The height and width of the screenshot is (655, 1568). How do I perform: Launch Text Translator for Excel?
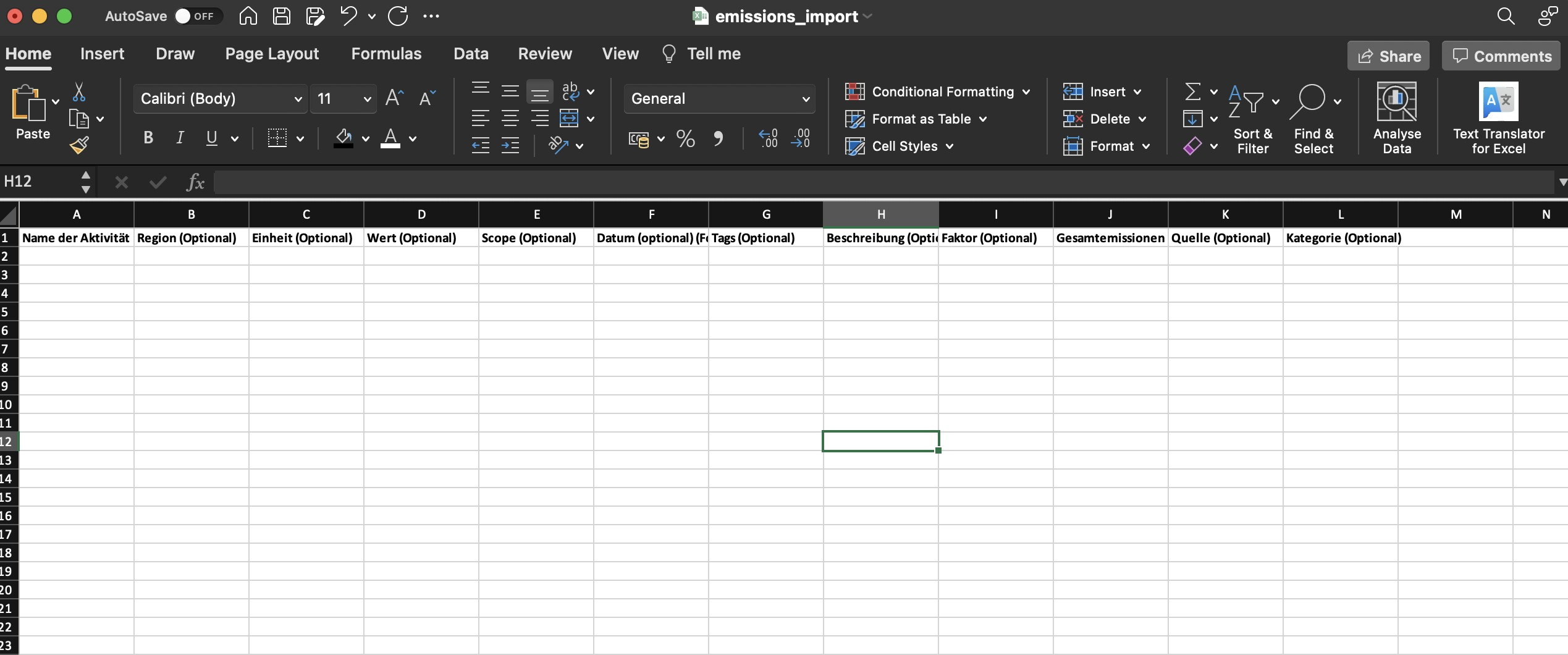pyautogui.click(x=1498, y=119)
